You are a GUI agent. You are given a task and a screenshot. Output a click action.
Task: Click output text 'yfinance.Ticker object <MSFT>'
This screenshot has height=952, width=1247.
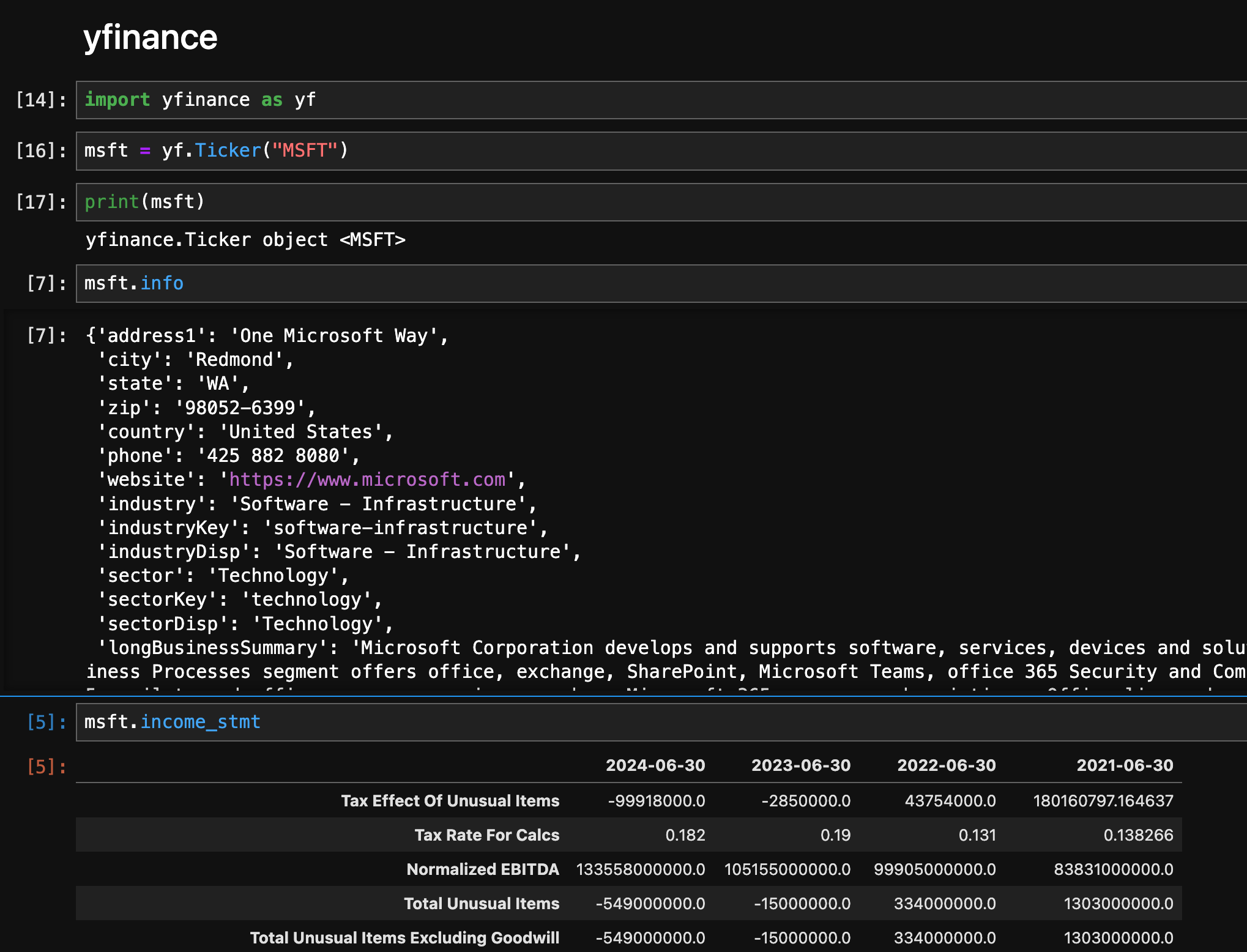[245, 240]
